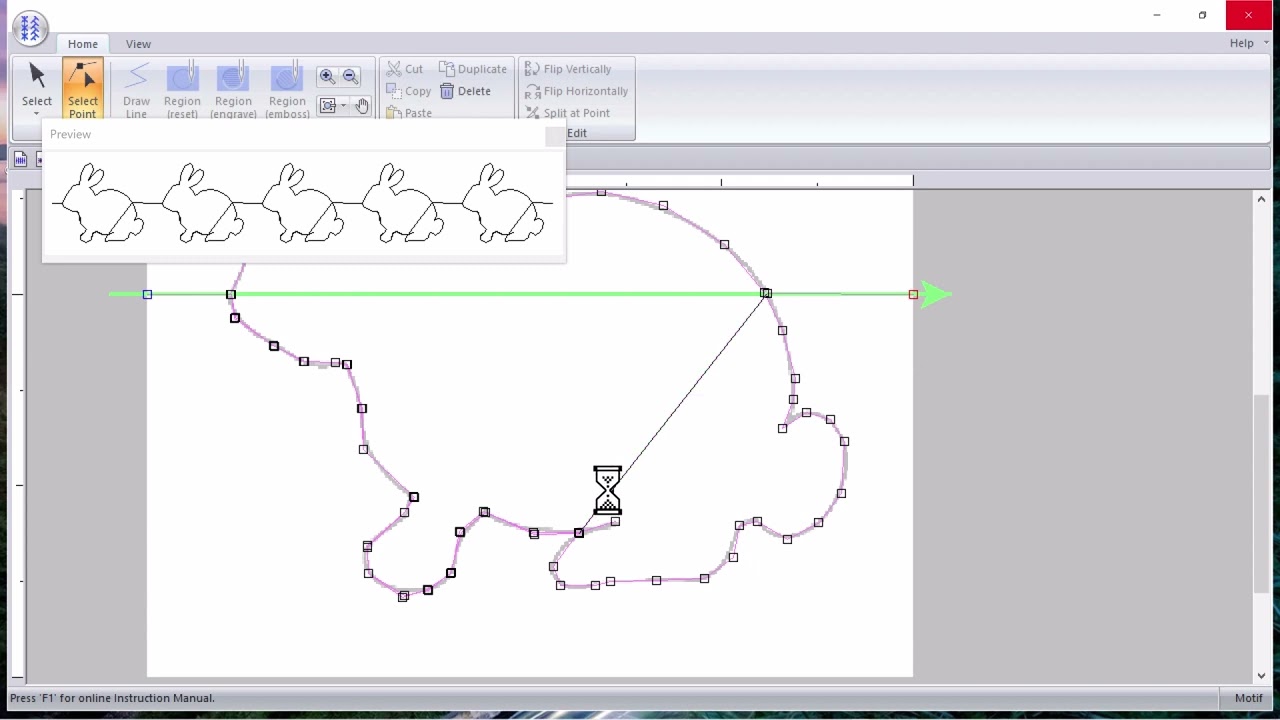Click the Zoom Out magnifier
This screenshot has height=720, width=1280.
point(350,77)
